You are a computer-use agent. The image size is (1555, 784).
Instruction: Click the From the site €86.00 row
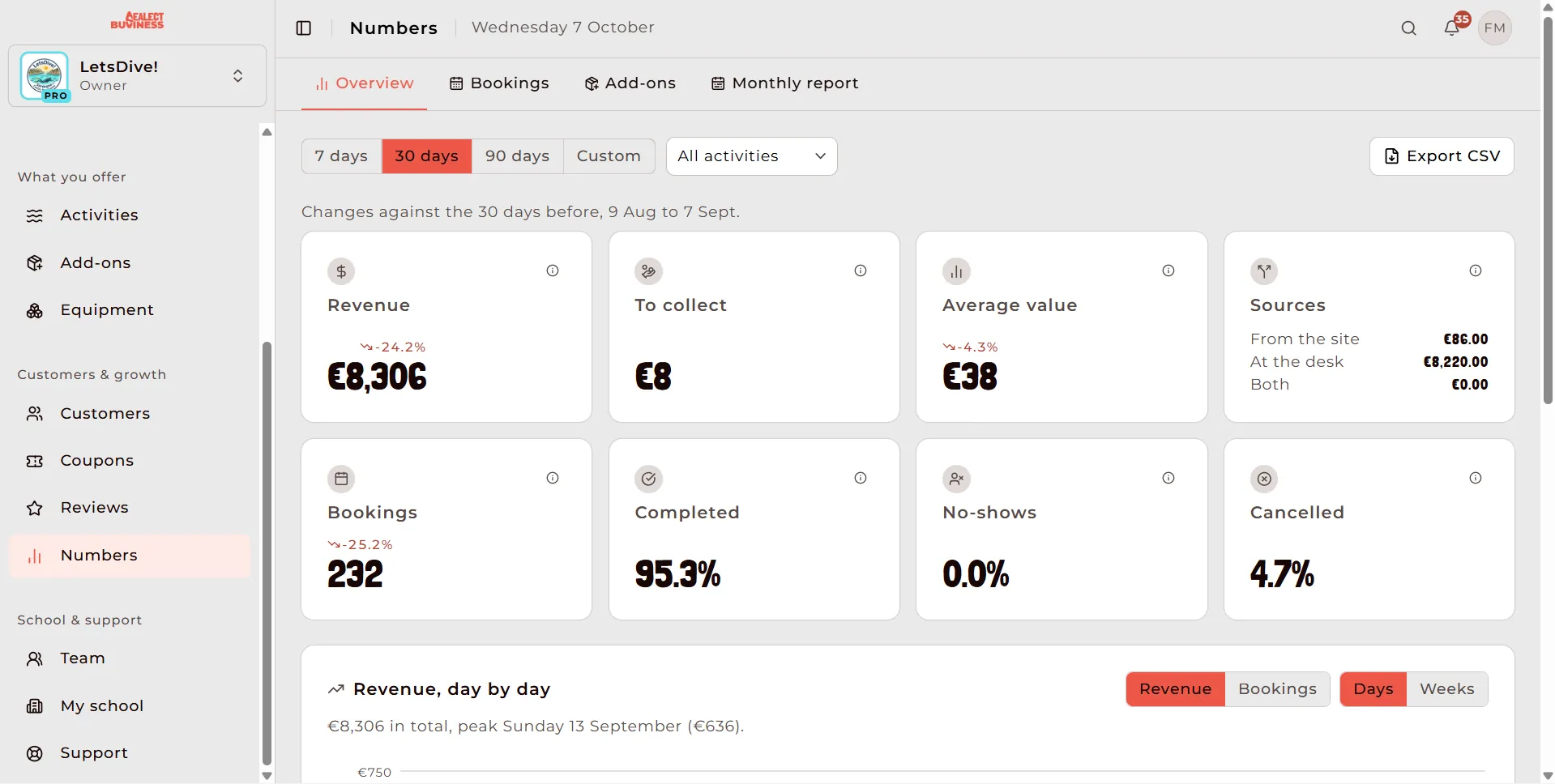point(1369,339)
